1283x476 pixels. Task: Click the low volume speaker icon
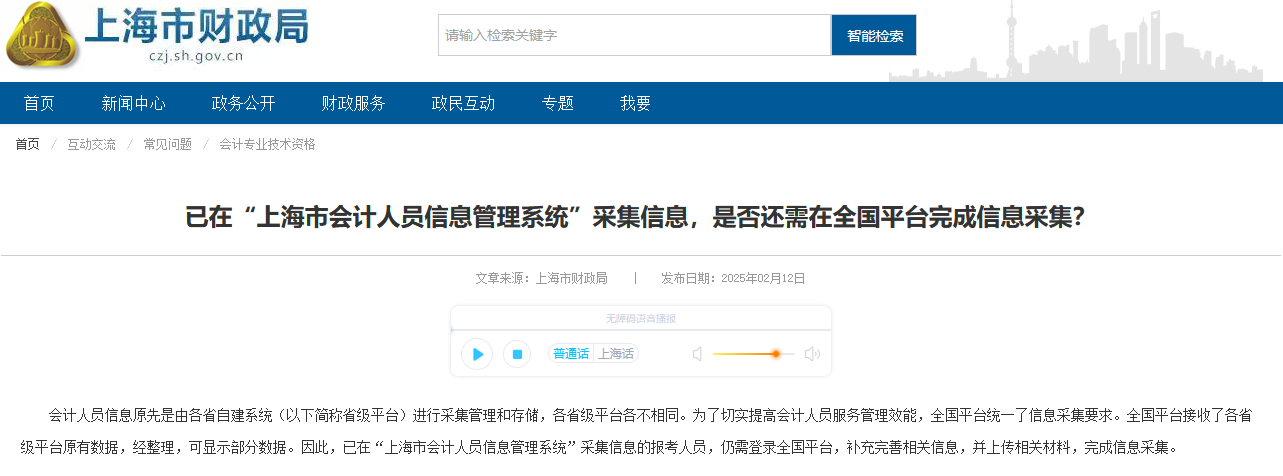click(x=697, y=354)
